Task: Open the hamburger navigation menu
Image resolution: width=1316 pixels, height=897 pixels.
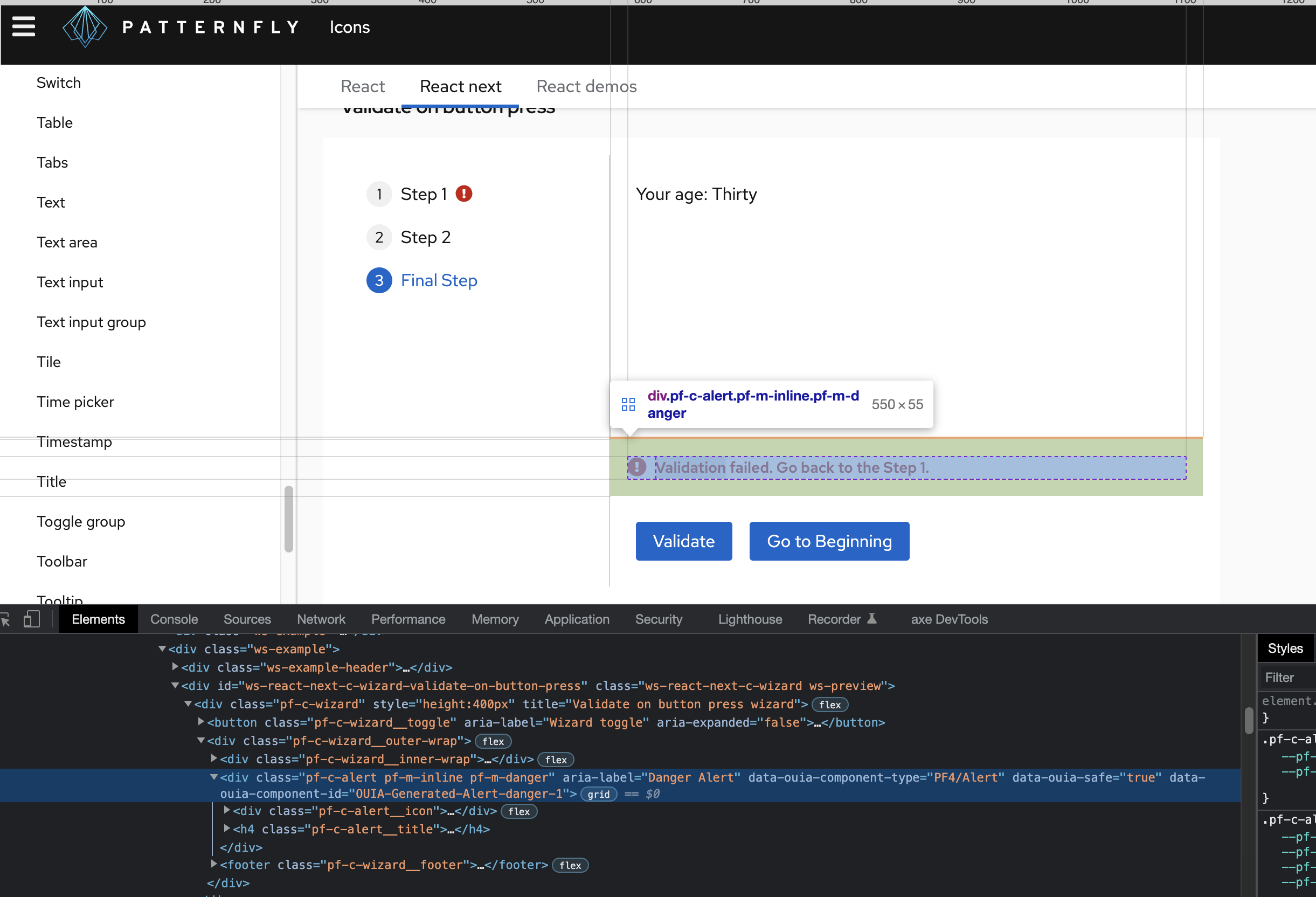Action: [23, 26]
